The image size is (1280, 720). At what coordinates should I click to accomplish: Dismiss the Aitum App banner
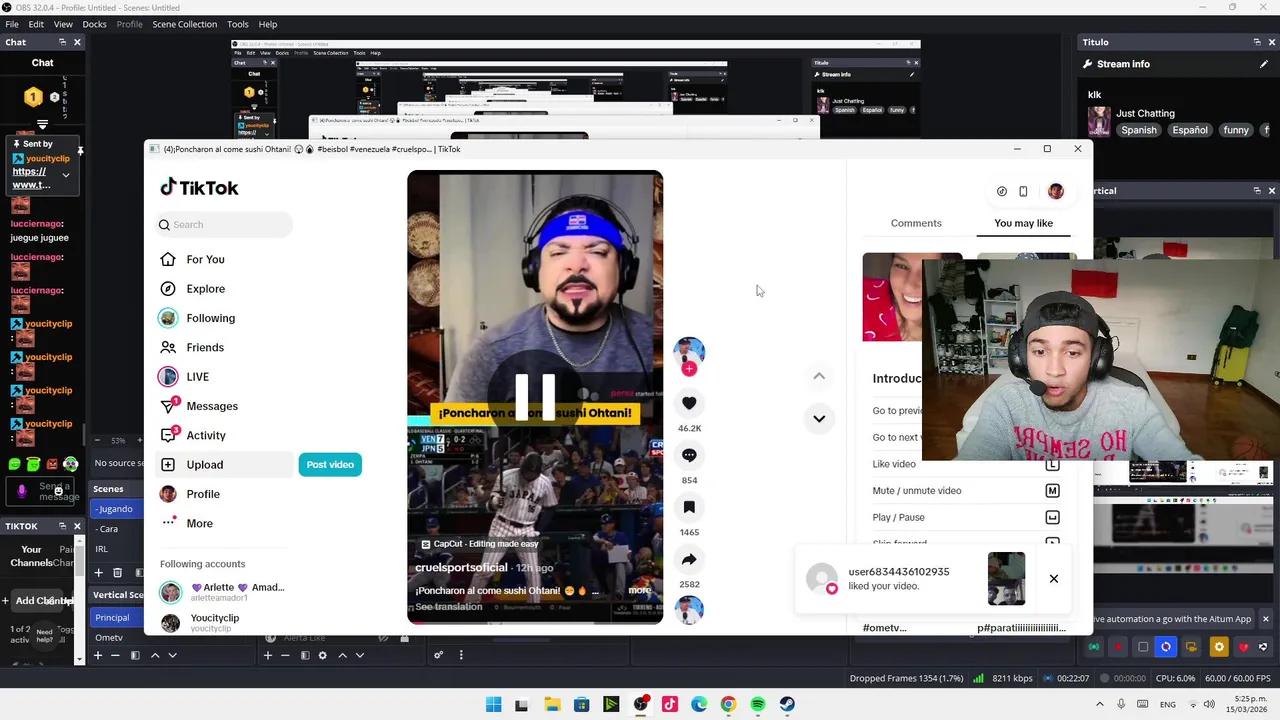(1265, 619)
